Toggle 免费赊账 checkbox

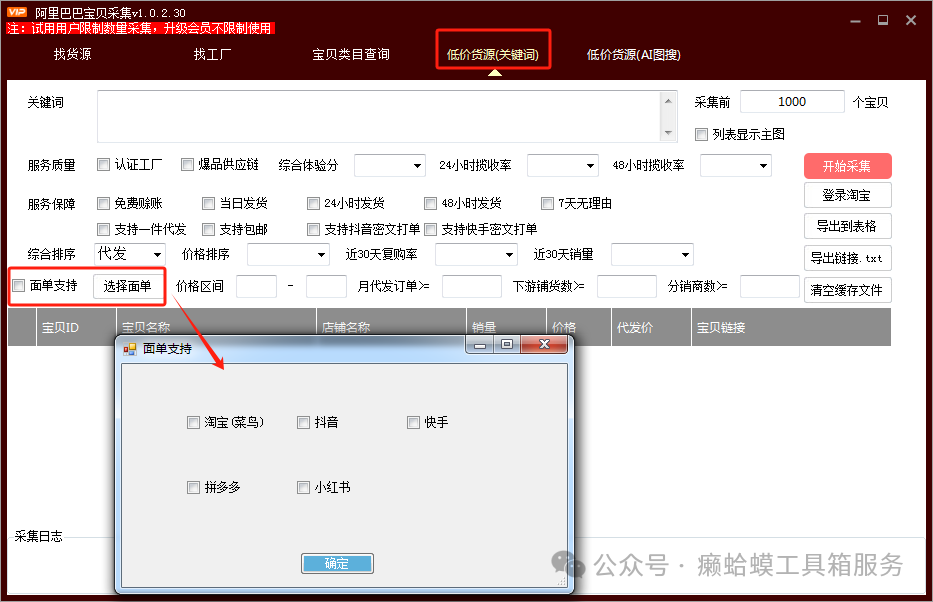[x=104, y=203]
